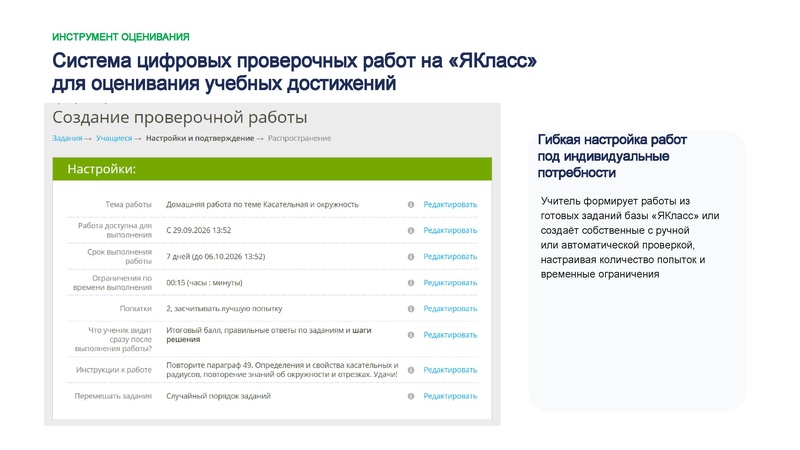Image resolution: width=800 pixels, height=450 pixels.
Task: Edit the Работа доступна для выполнения date
Action: [450, 231]
